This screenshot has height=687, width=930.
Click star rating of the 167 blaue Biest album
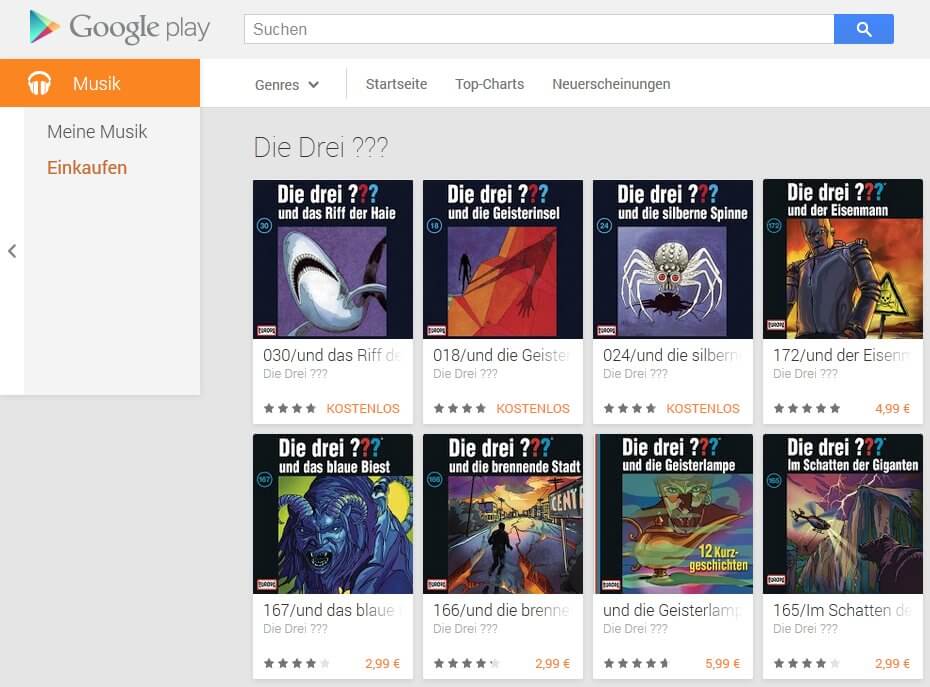[297, 664]
